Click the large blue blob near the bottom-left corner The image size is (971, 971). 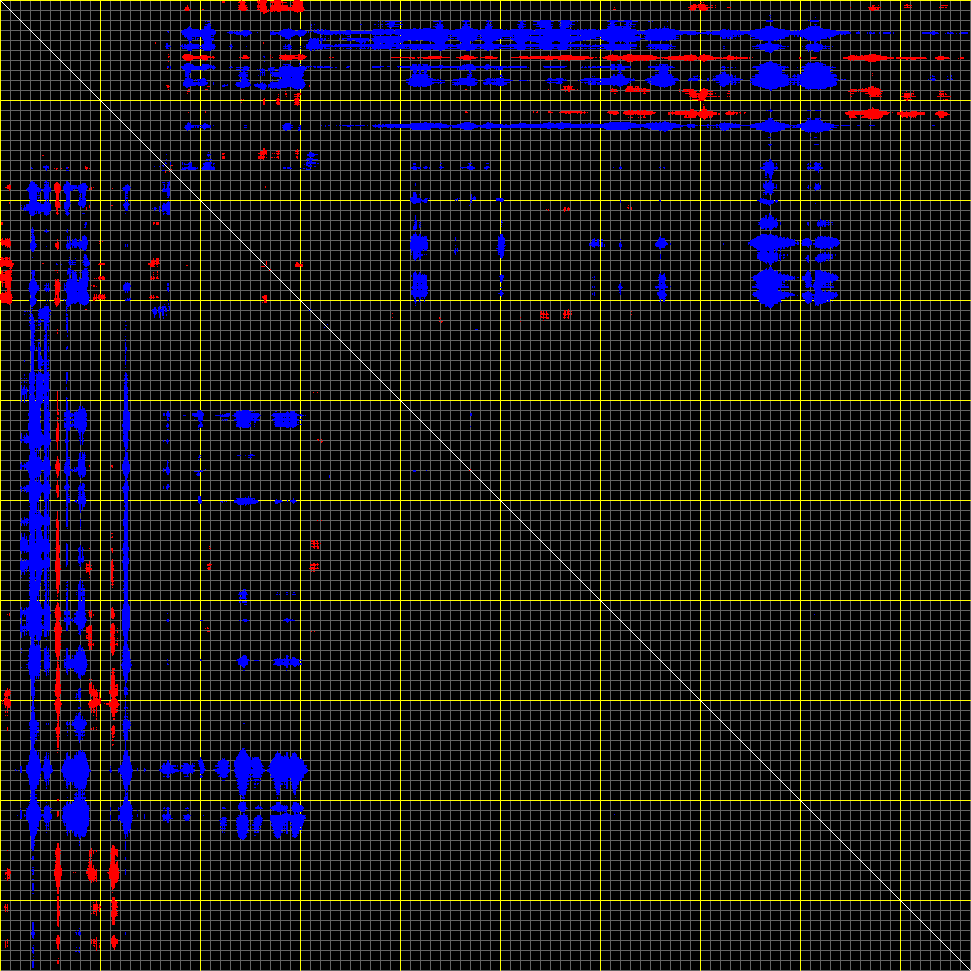[76, 817]
